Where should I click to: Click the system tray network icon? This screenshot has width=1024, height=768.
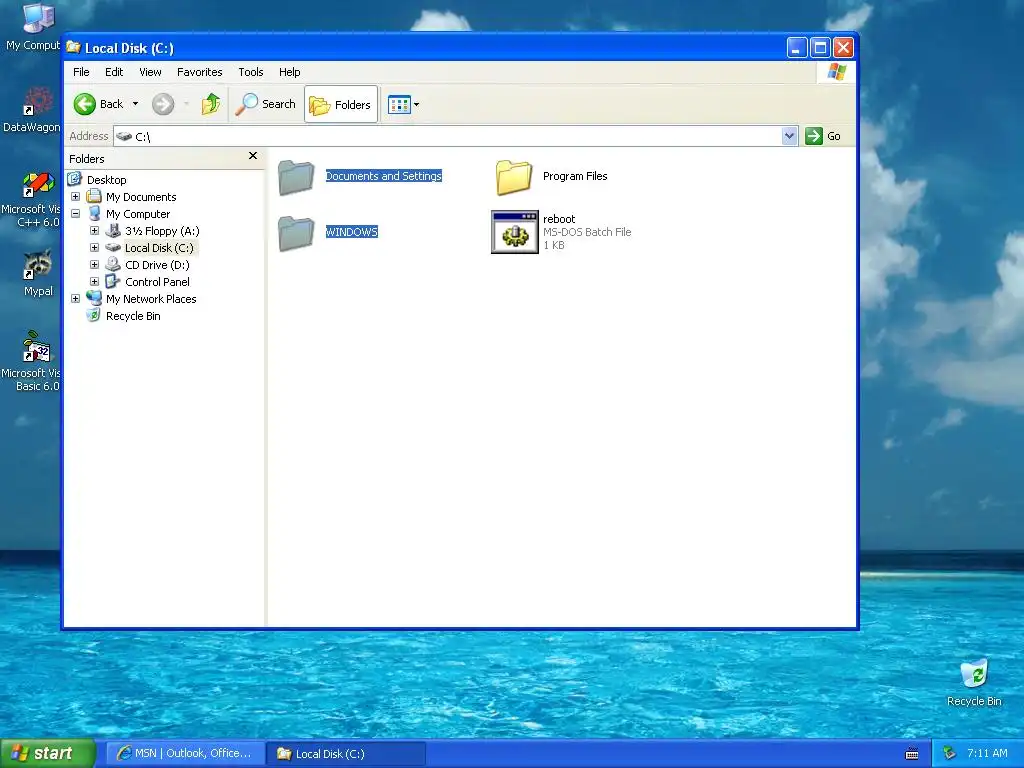(x=950, y=753)
